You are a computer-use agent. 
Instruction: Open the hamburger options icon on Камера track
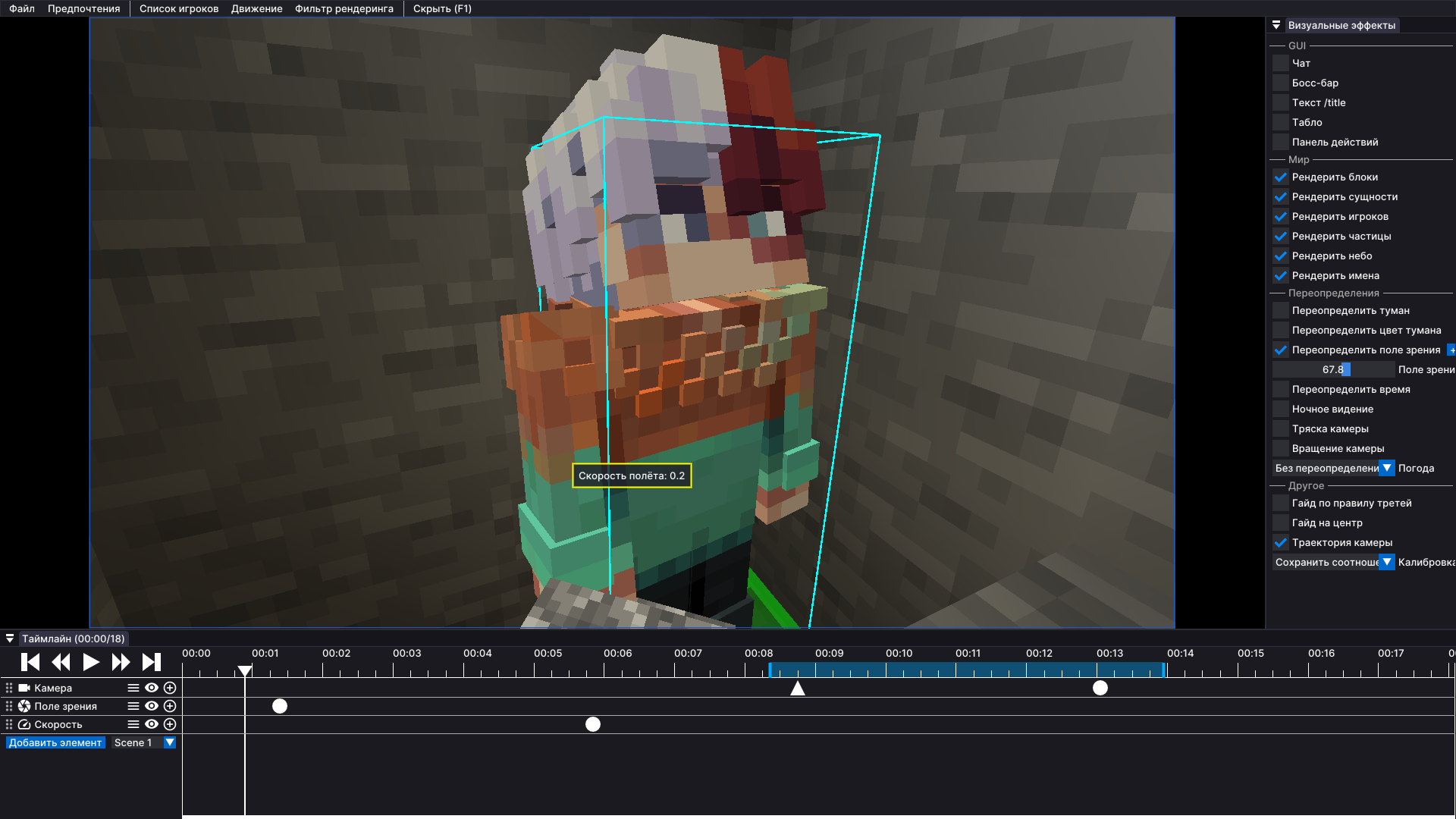coord(132,688)
